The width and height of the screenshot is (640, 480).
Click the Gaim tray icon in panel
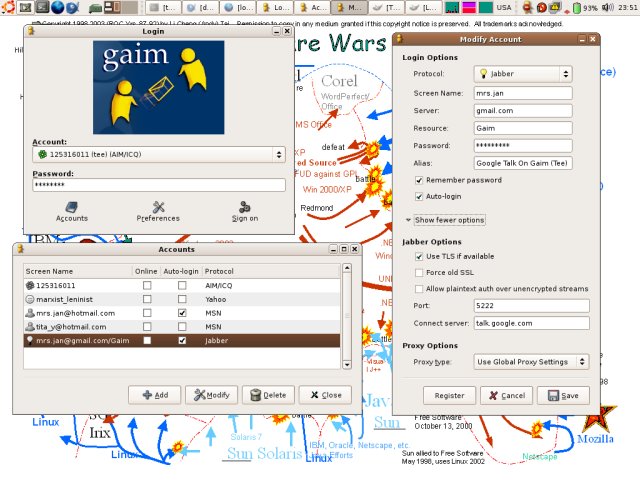[528, 7]
